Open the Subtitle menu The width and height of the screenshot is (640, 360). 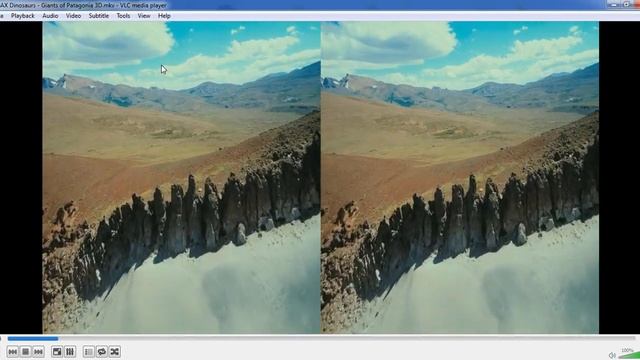99,16
